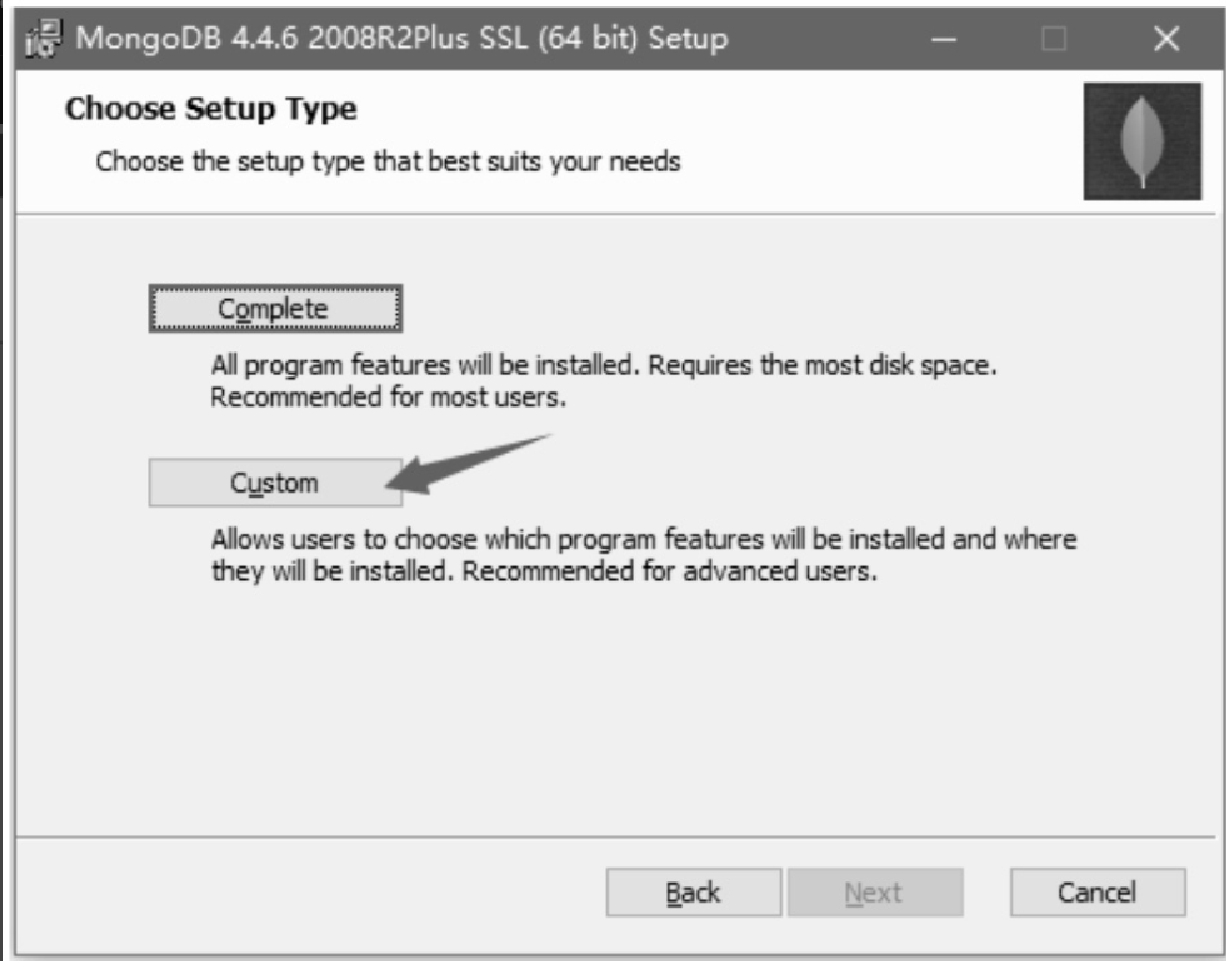
Task: Click the disabled Next button
Action: coord(875,892)
